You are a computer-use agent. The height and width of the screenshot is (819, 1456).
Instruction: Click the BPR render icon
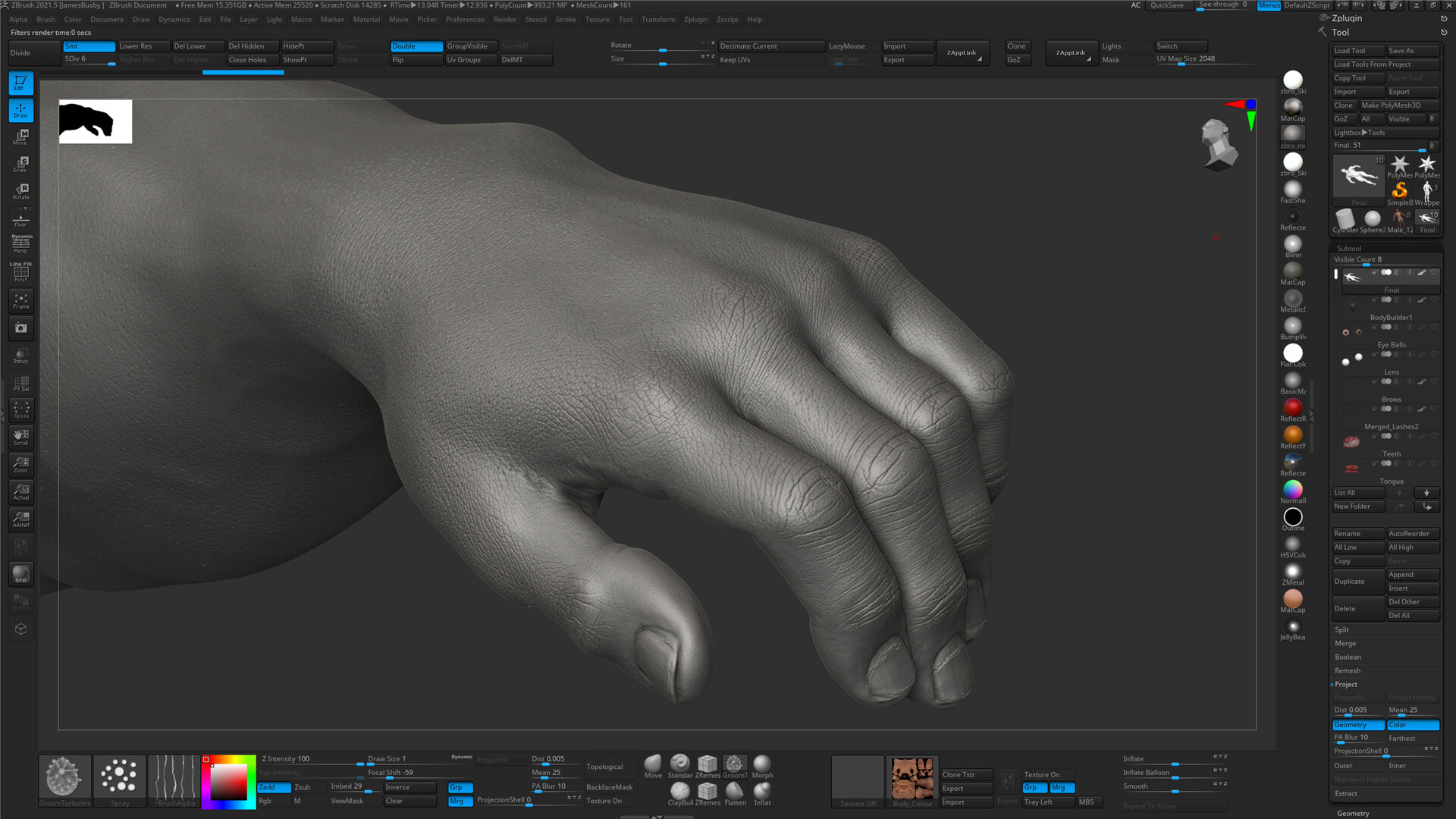coord(20,574)
